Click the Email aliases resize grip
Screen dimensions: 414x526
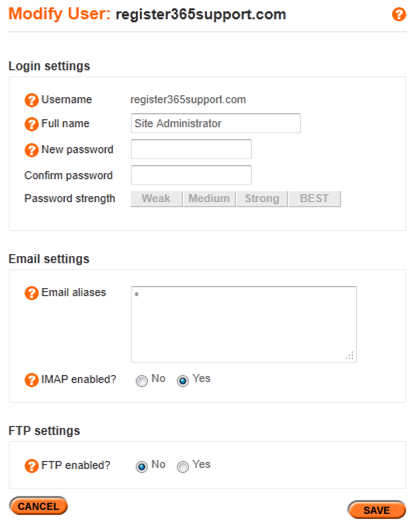point(350,356)
